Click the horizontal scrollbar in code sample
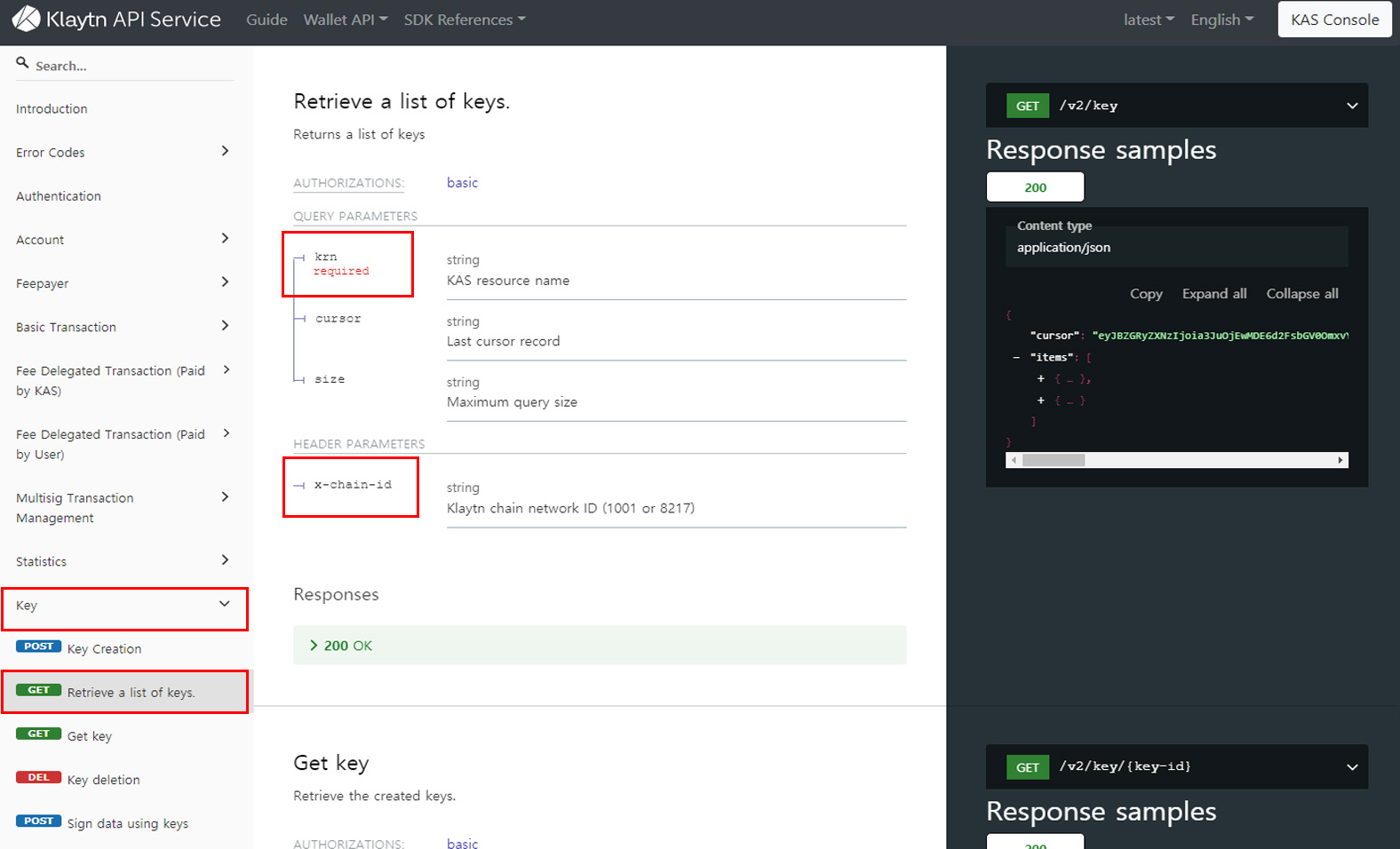The width and height of the screenshot is (1400, 849). tap(1054, 460)
